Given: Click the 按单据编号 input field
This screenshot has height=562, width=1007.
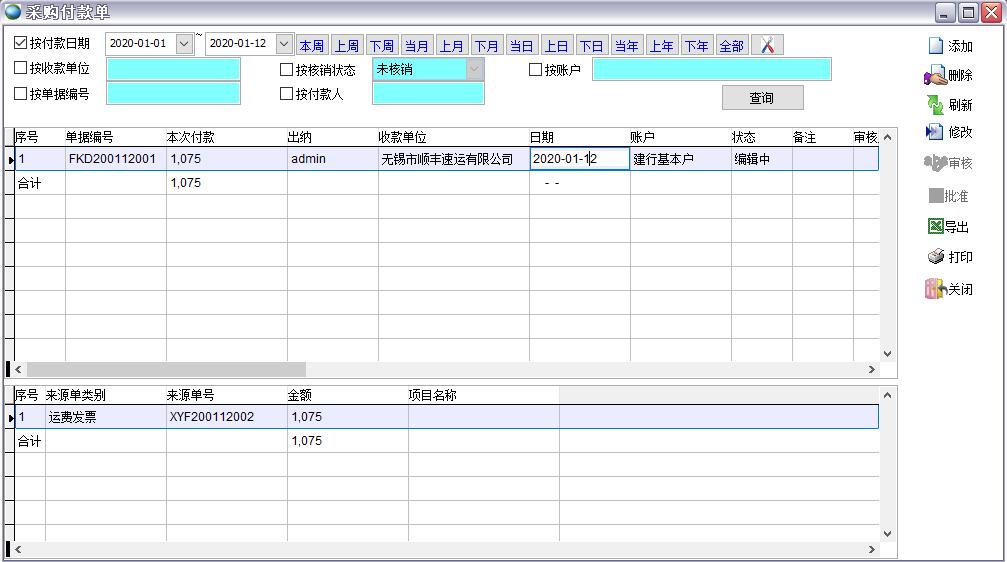Looking at the screenshot, I should point(173,94).
